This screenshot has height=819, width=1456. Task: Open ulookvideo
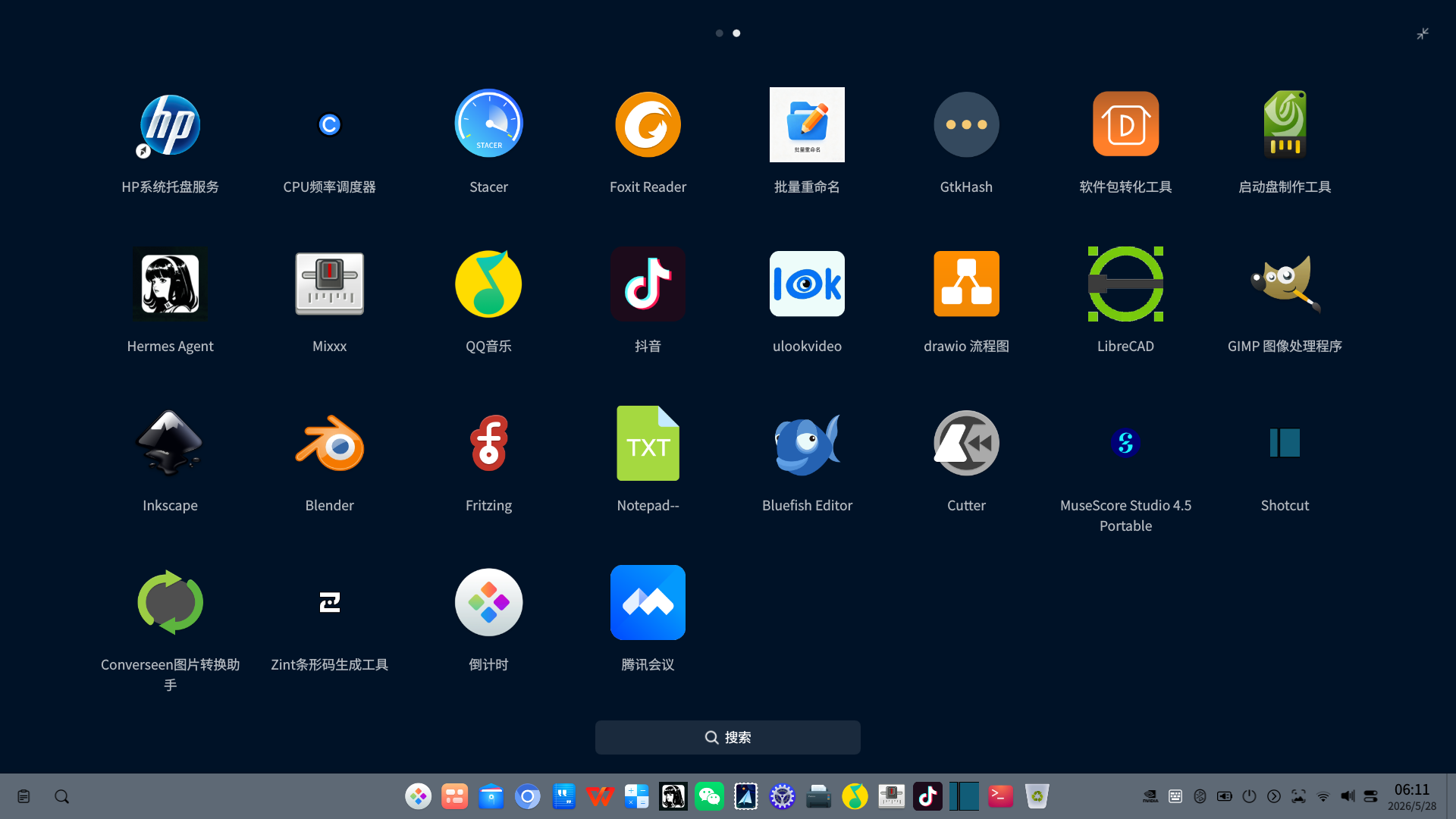(x=807, y=284)
